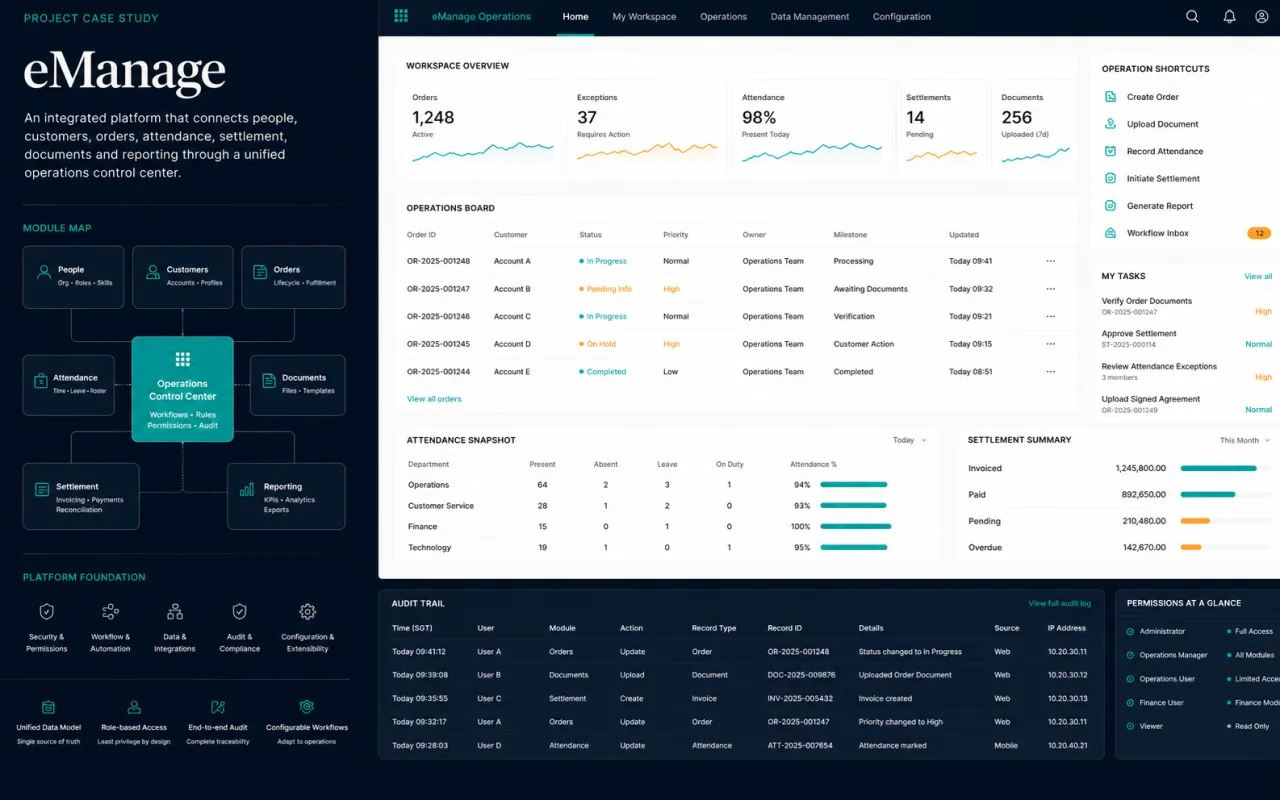Click the Attendance module icon

coord(41,381)
